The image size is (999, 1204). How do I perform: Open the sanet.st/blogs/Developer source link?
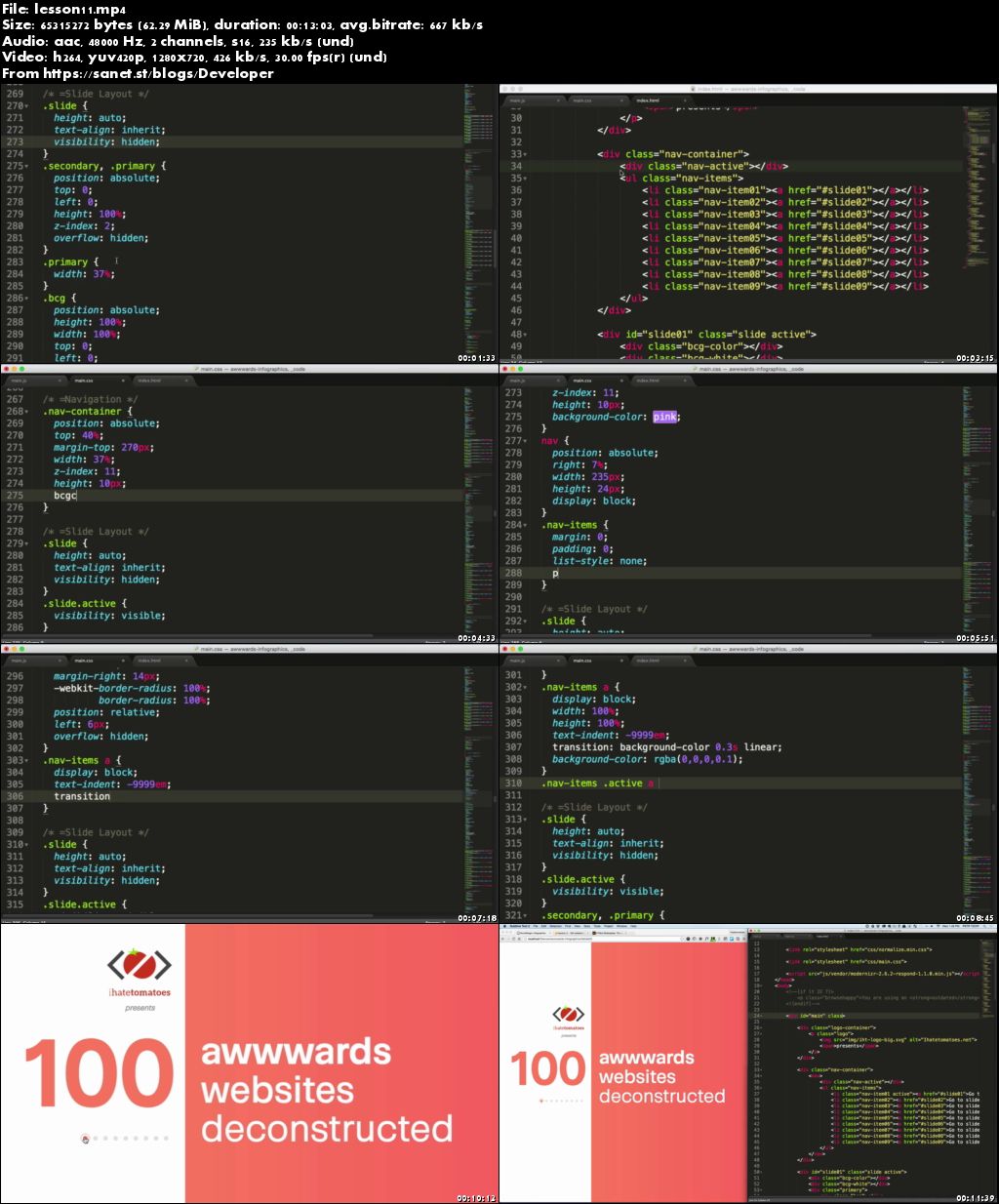tap(160, 73)
